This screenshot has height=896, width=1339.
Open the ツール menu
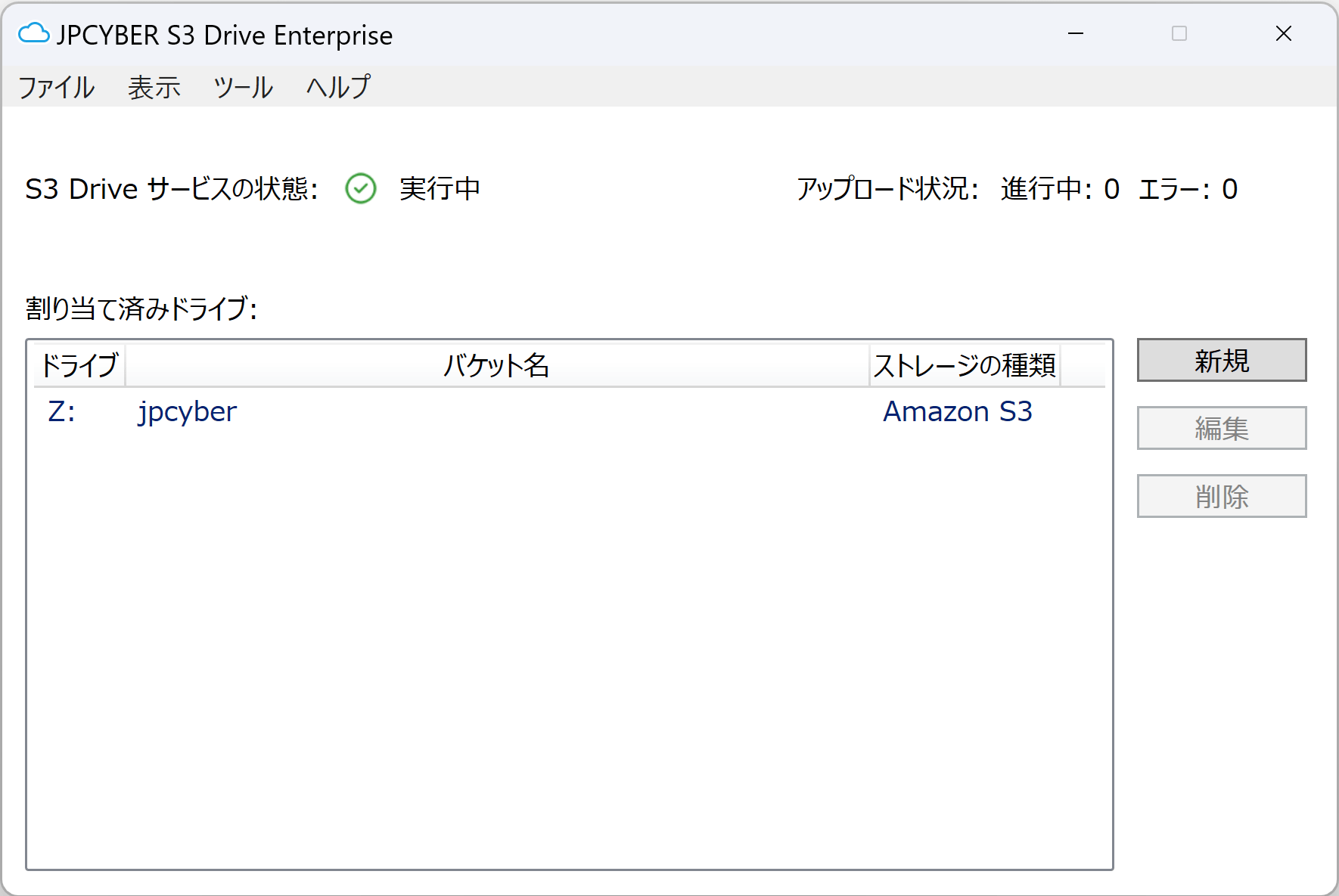pos(243,86)
